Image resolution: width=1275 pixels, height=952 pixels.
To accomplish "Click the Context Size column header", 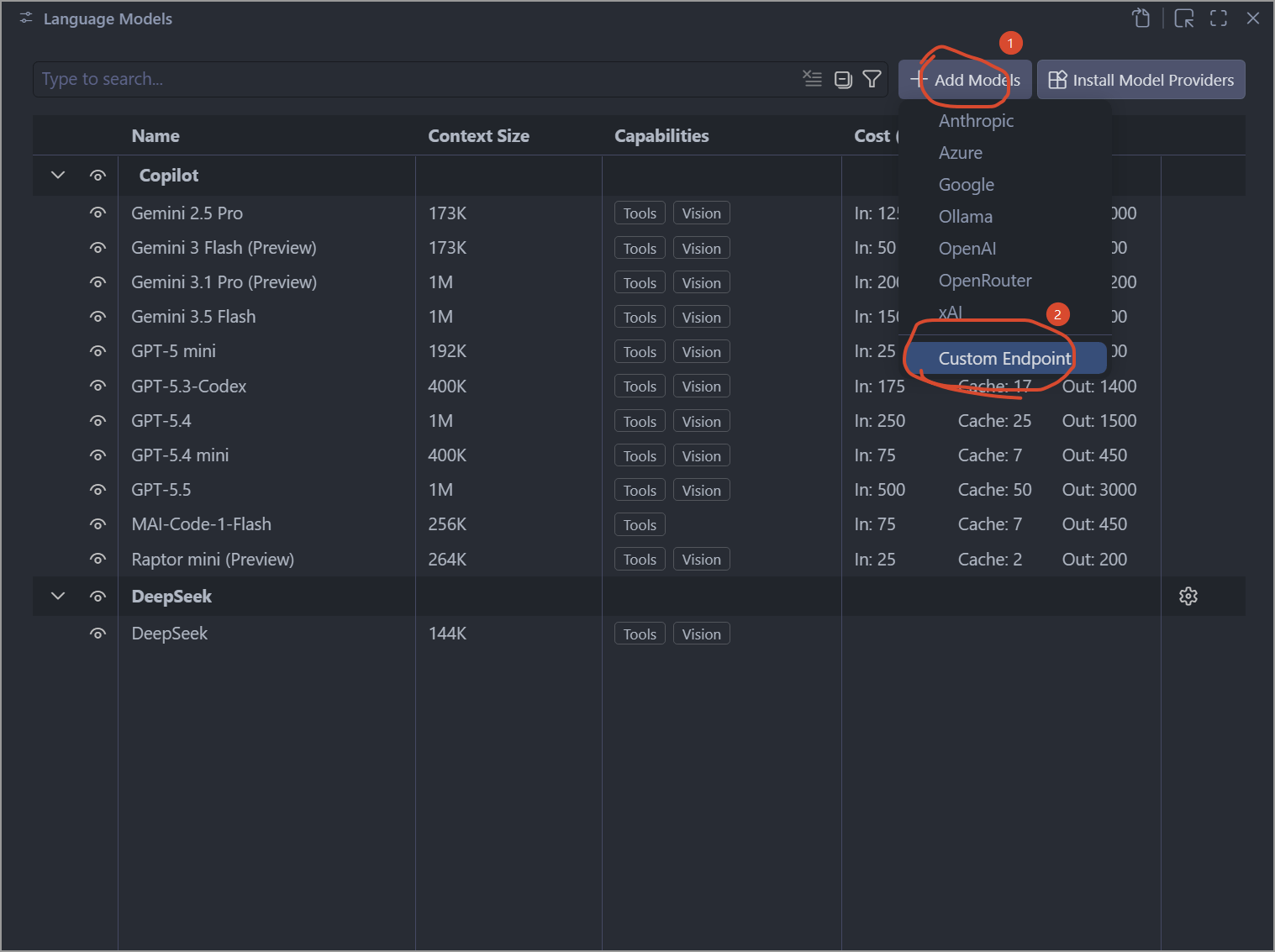I will 479,136.
